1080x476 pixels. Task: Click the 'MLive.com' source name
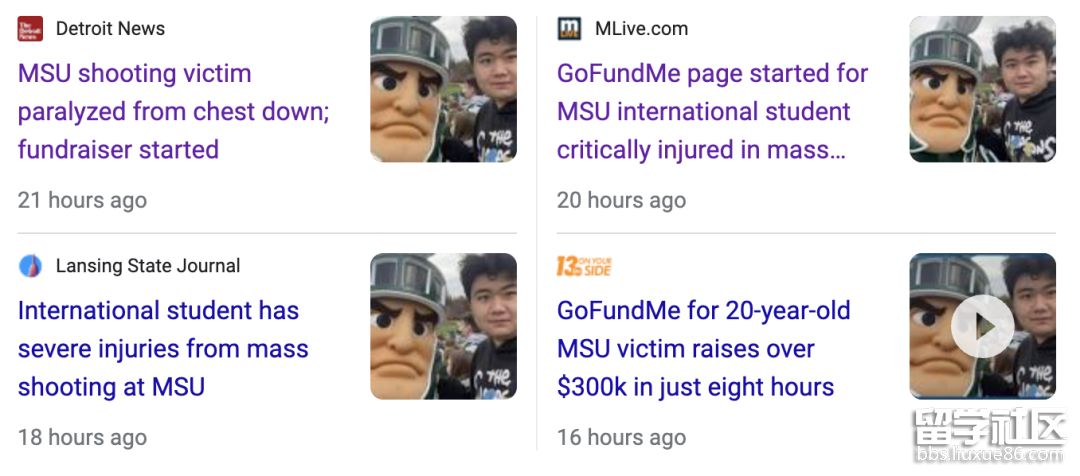click(641, 29)
